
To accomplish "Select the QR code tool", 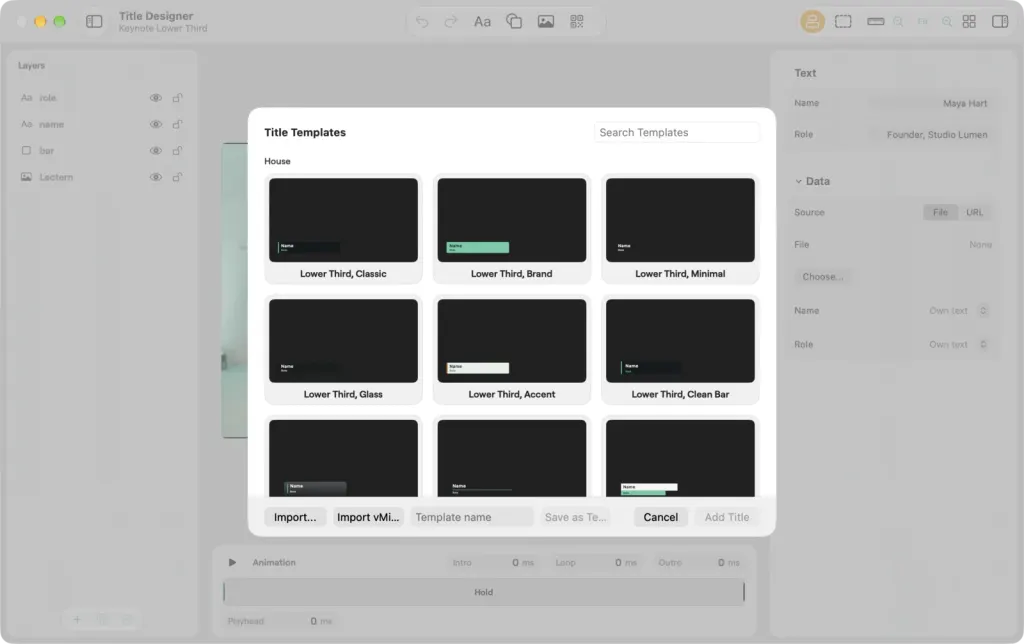I will coord(577,22).
